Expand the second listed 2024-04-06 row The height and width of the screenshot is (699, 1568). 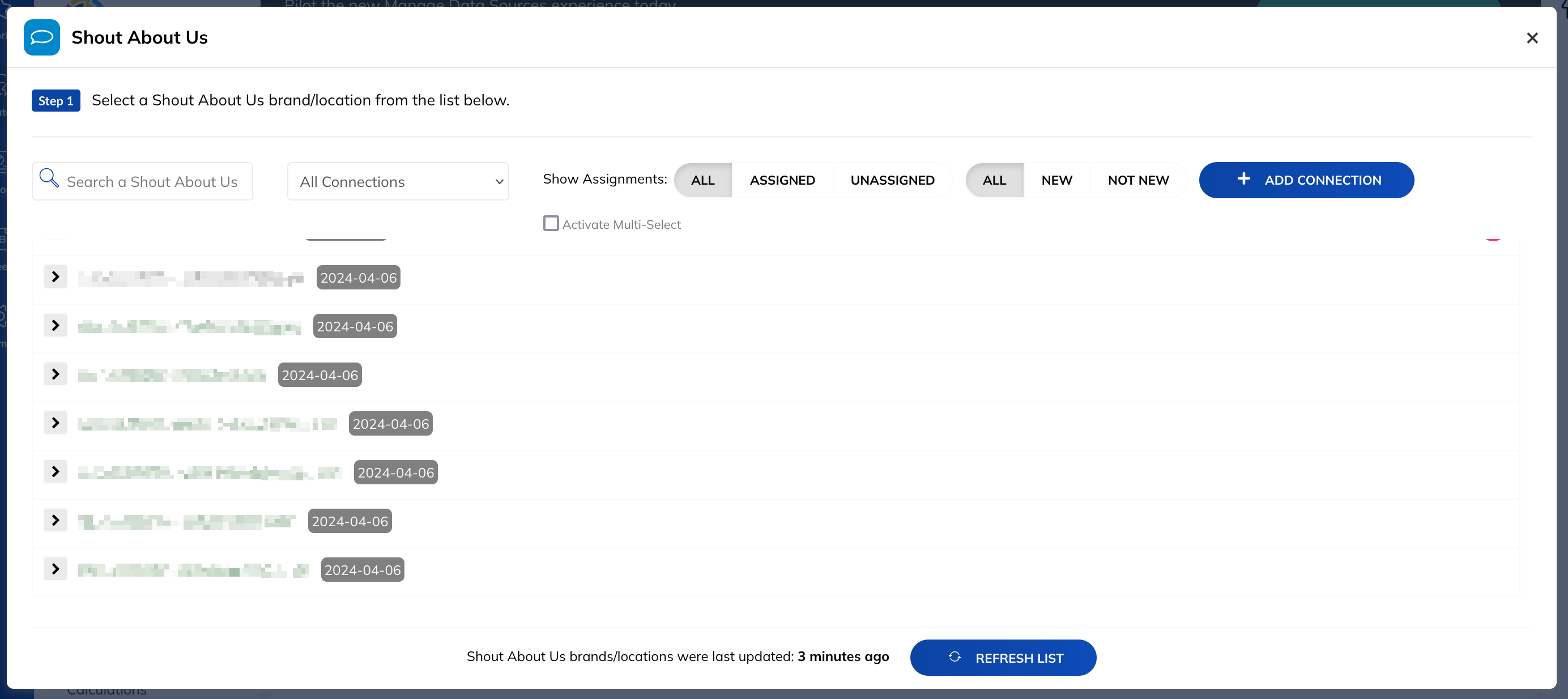pyautogui.click(x=56, y=326)
